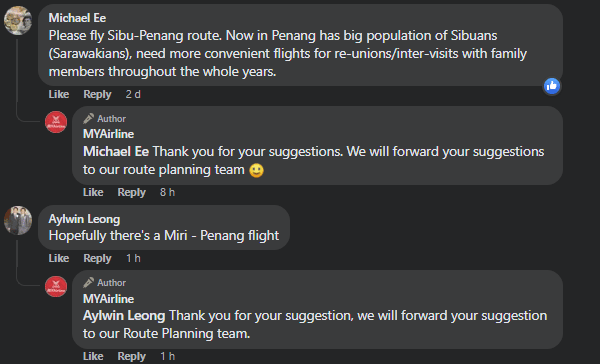Open MYAirline avatar on first reply
The image size is (600, 364).
[56, 122]
